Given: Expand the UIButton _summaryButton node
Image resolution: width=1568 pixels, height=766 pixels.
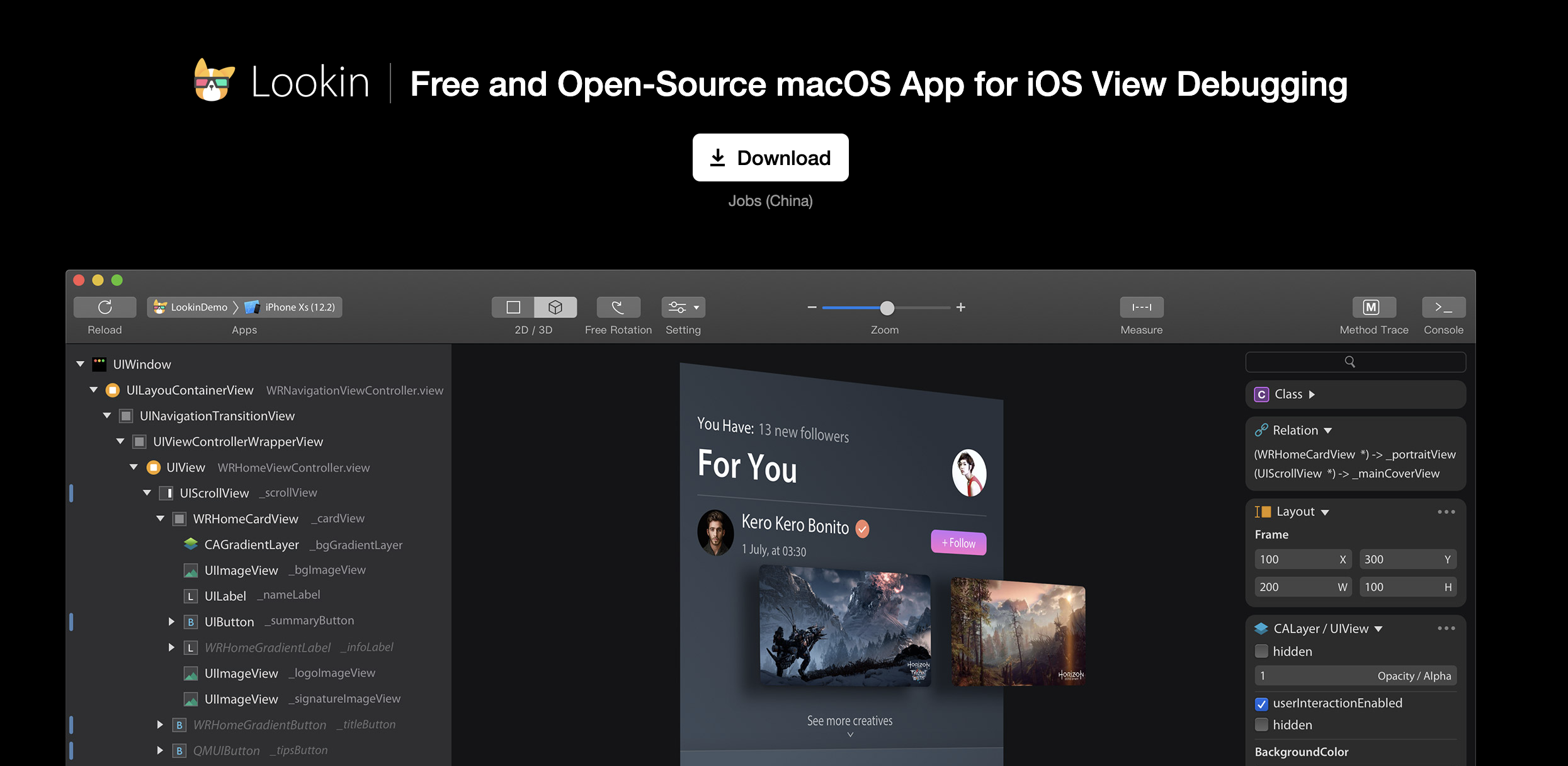Looking at the screenshot, I should [171, 622].
